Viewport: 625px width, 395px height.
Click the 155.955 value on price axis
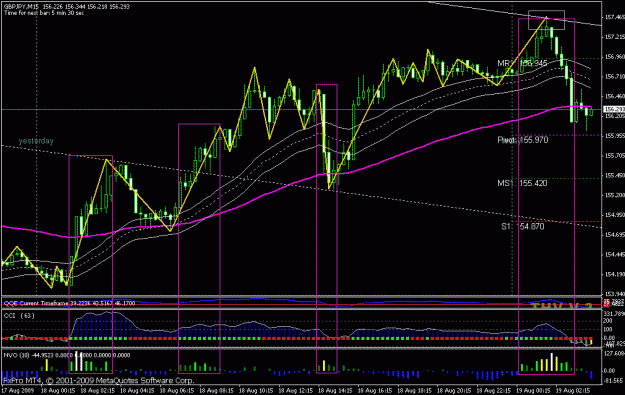[x=615, y=136]
